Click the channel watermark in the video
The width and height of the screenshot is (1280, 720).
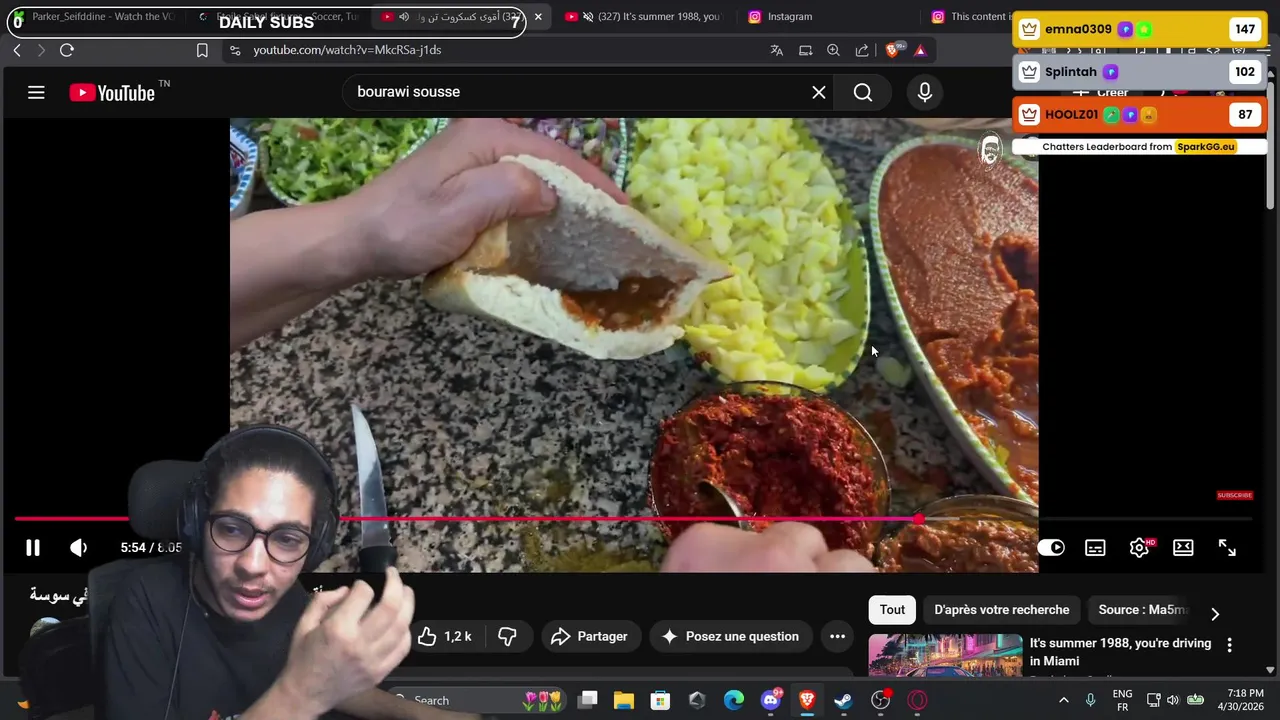pyautogui.click(x=990, y=152)
